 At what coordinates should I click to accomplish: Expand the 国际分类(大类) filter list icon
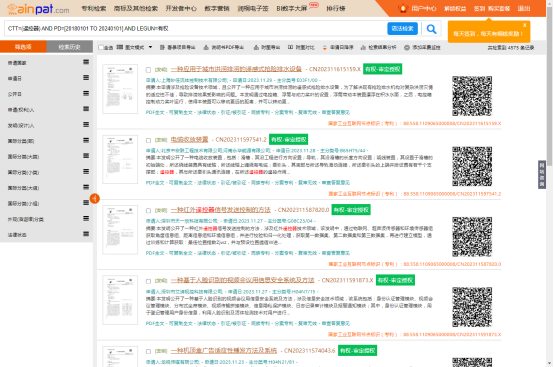86,156
